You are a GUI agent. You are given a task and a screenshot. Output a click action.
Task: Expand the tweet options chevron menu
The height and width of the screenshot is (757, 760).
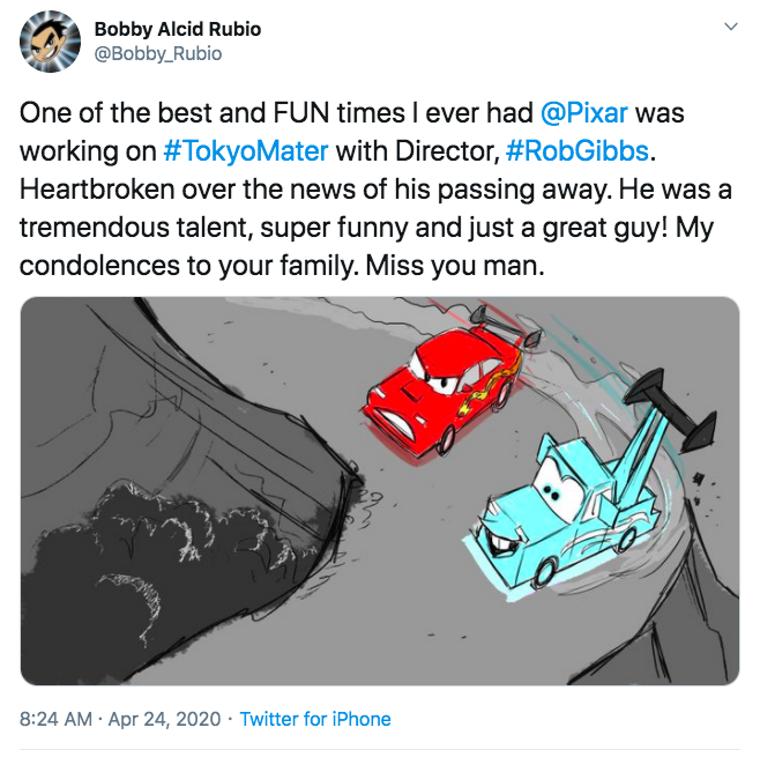click(731, 26)
